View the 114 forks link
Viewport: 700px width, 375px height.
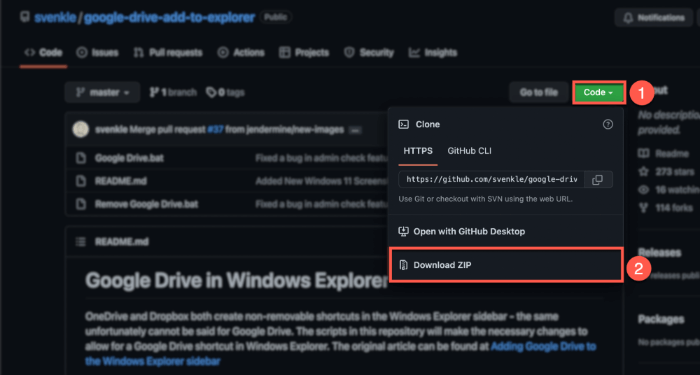(666, 208)
